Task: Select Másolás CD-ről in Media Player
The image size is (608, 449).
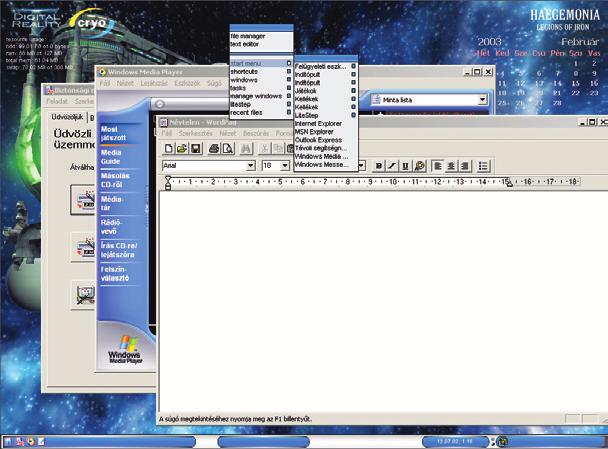Action: (115, 180)
